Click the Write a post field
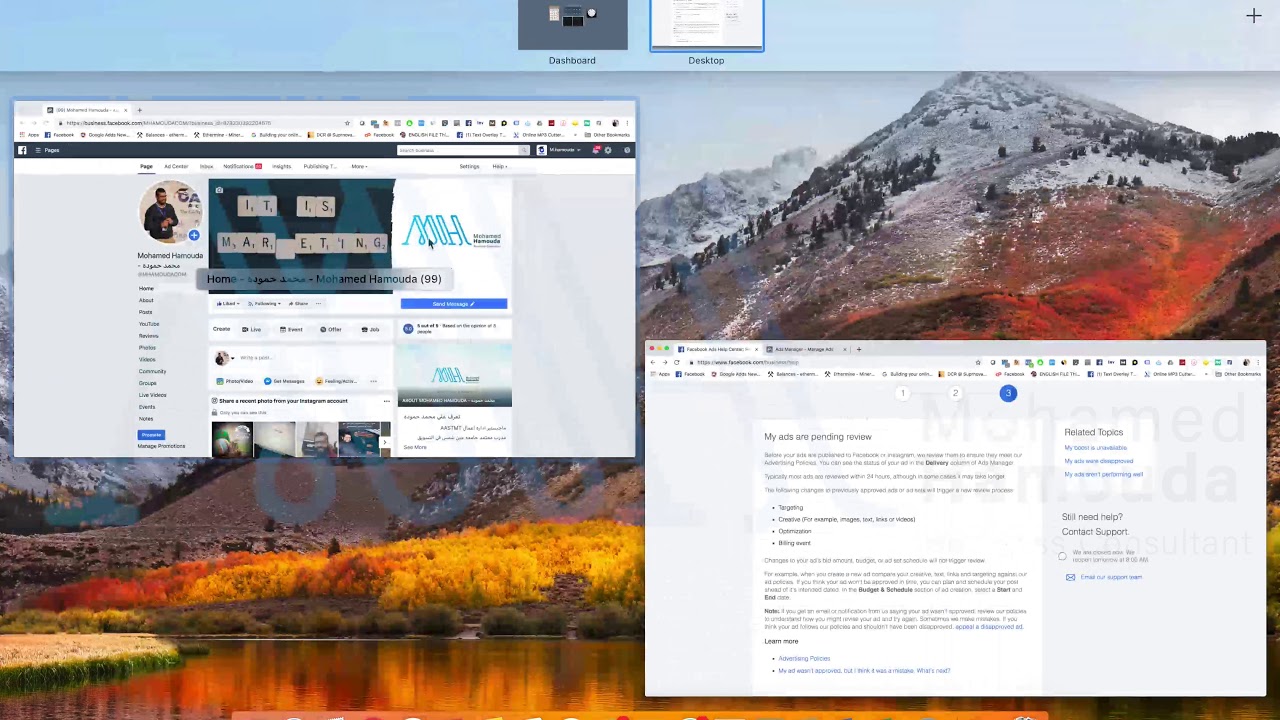Viewport: 1280px width, 720px height. (256, 358)
